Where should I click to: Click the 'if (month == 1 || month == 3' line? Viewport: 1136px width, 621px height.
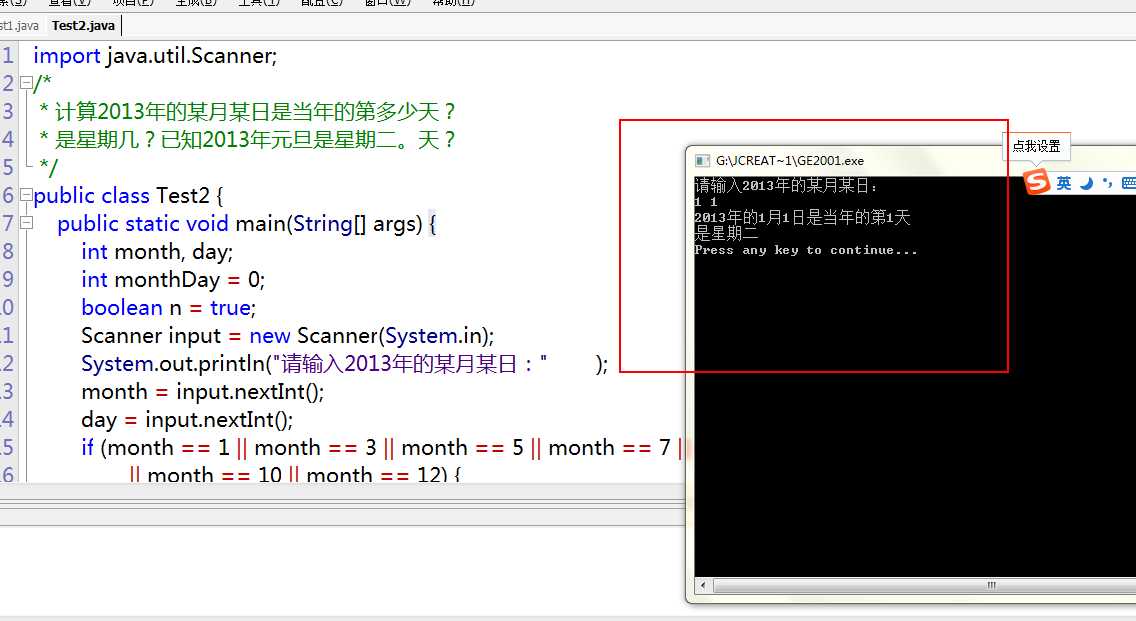click(x=382, y=448)
